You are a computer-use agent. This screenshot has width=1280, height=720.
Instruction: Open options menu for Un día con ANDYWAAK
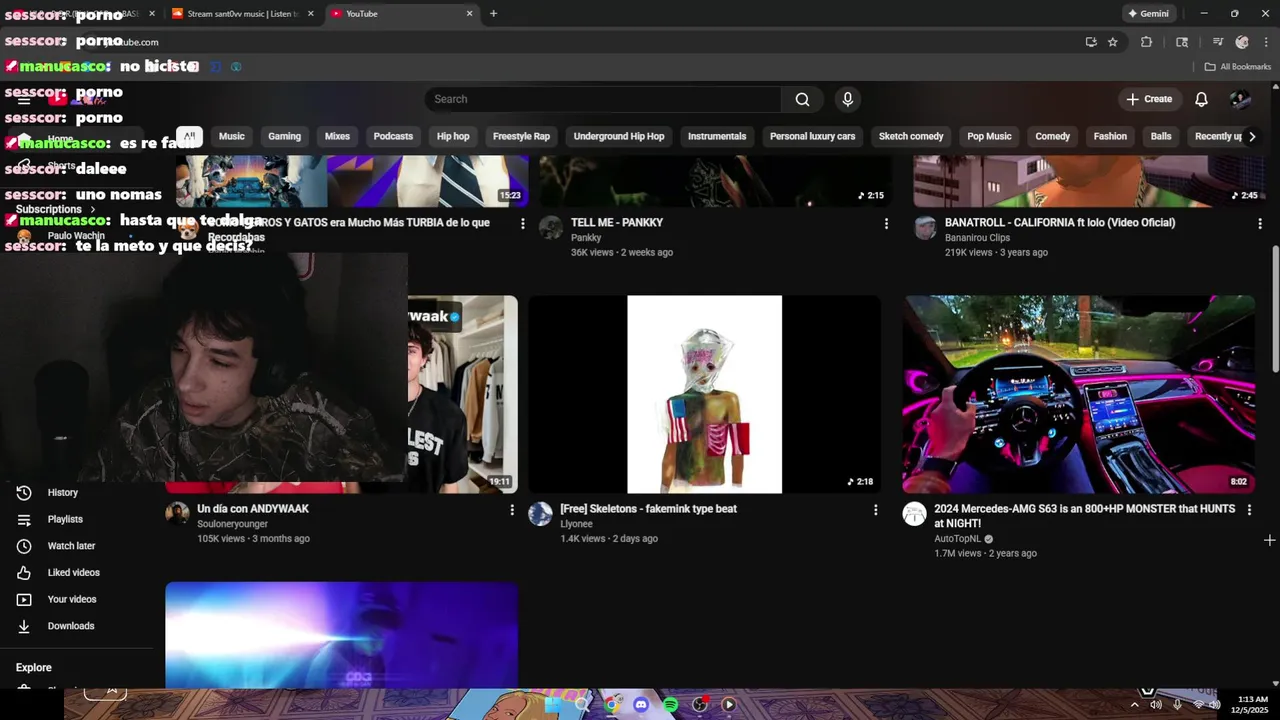click(x=512, y=510)
